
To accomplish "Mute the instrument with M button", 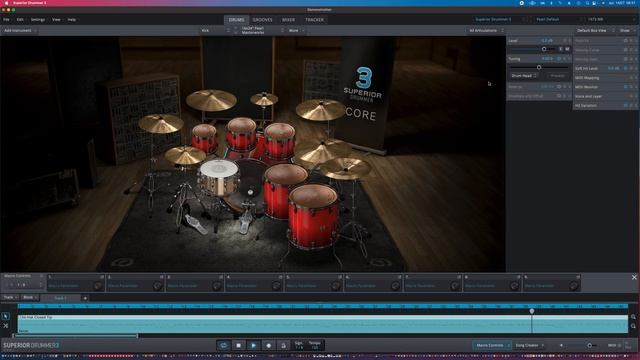I will click(x=567, y=49).
